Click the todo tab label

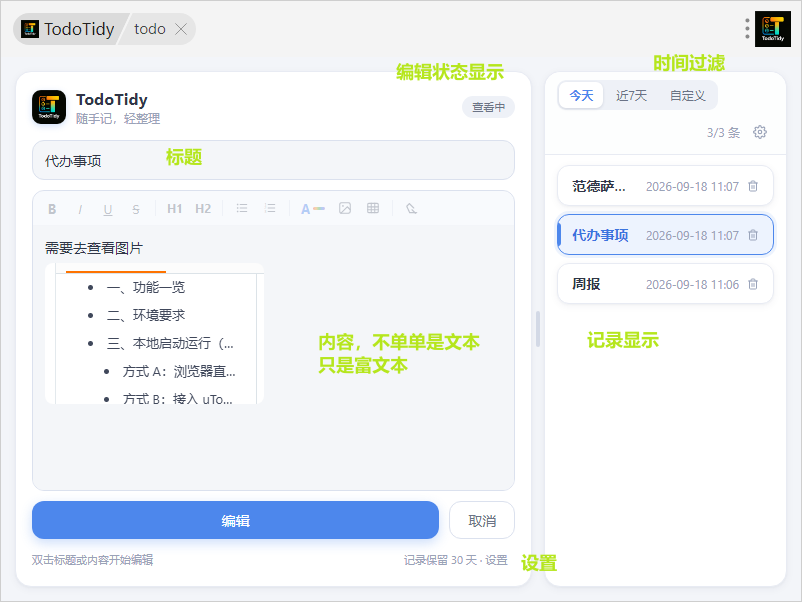pyautogui.click(x=150, y=29)
